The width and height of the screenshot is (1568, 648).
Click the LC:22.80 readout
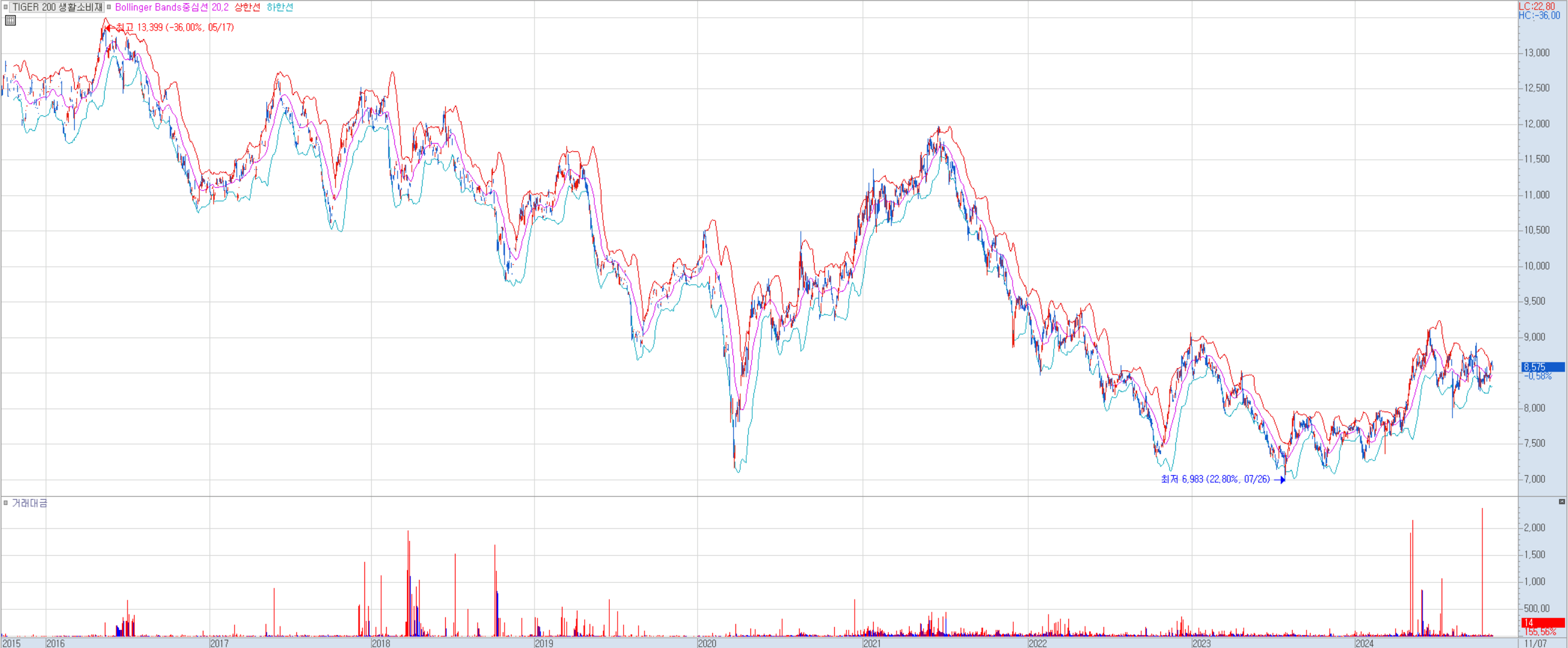(x=1536, y=6)
